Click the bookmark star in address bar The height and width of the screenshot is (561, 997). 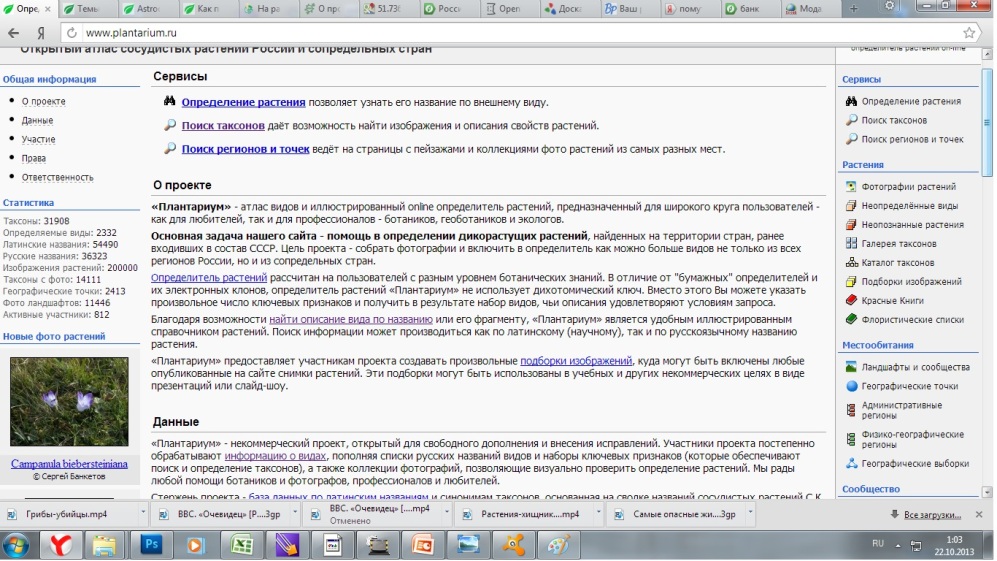(x=968, y=33)
